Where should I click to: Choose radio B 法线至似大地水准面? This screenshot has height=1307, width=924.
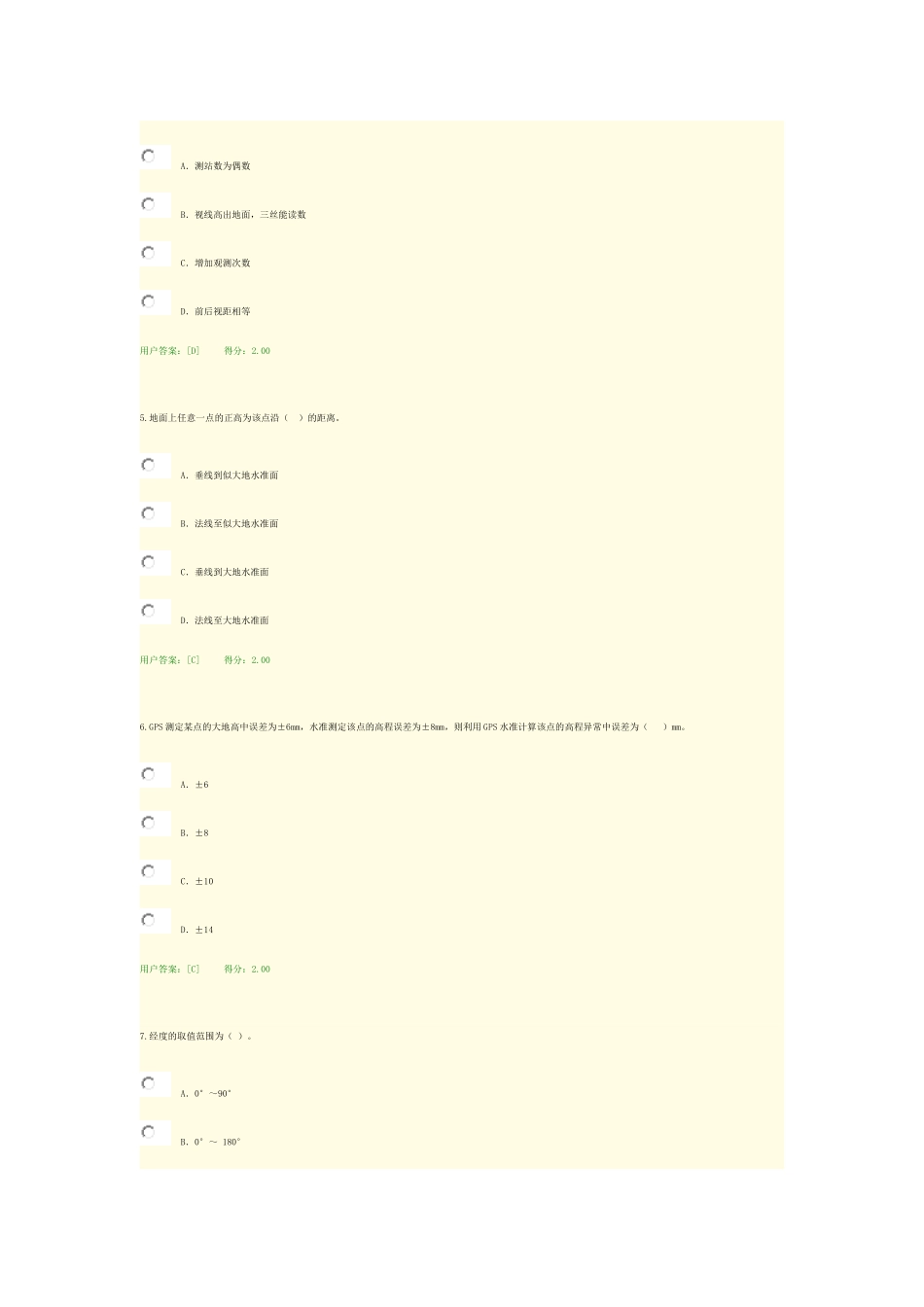[149, 513]
